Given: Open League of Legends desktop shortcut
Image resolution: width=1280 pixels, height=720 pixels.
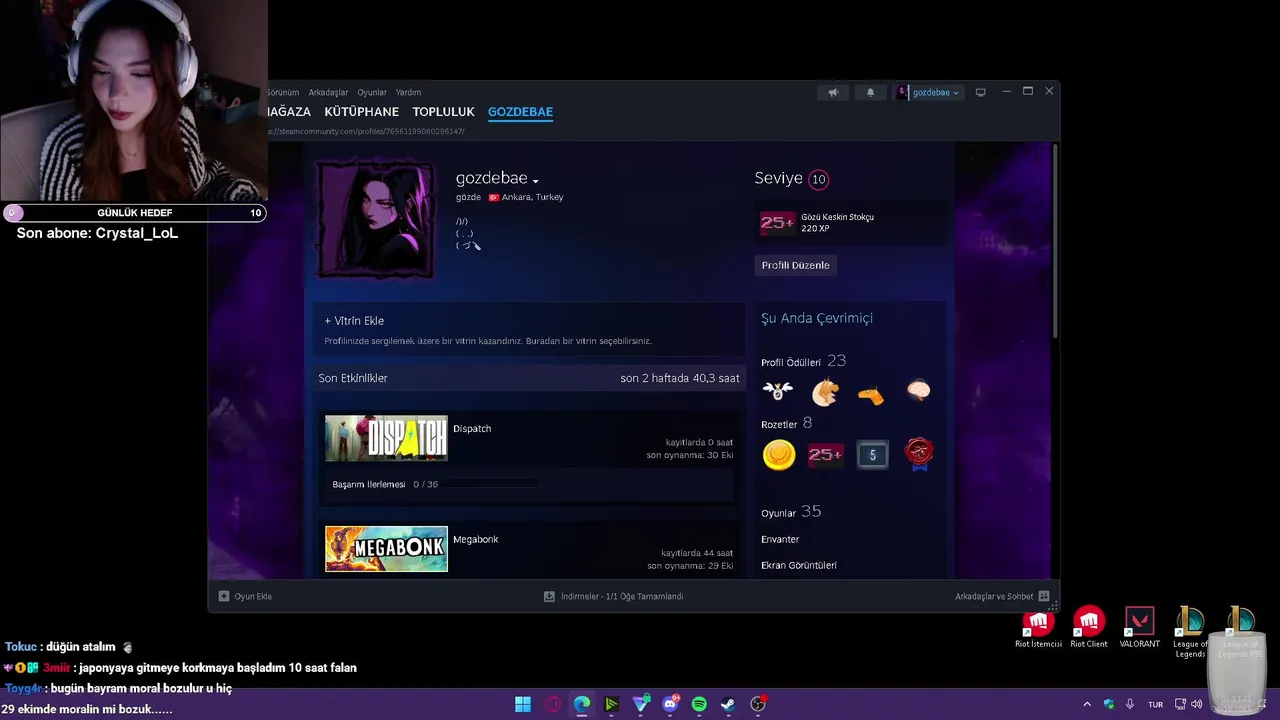Looking at the screenshot, I should coord(1190,632).
